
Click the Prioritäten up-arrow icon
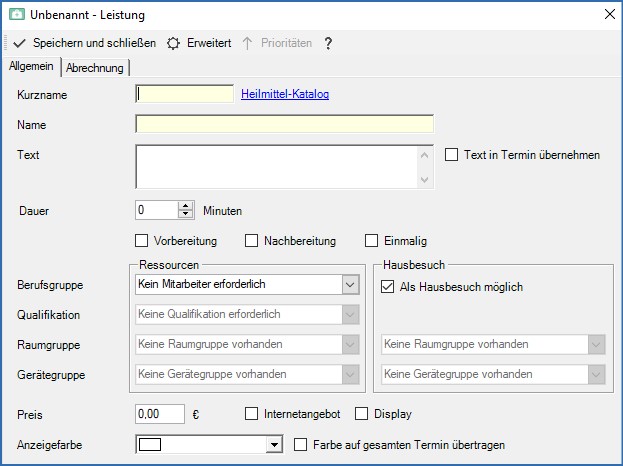tap(247, 43)
